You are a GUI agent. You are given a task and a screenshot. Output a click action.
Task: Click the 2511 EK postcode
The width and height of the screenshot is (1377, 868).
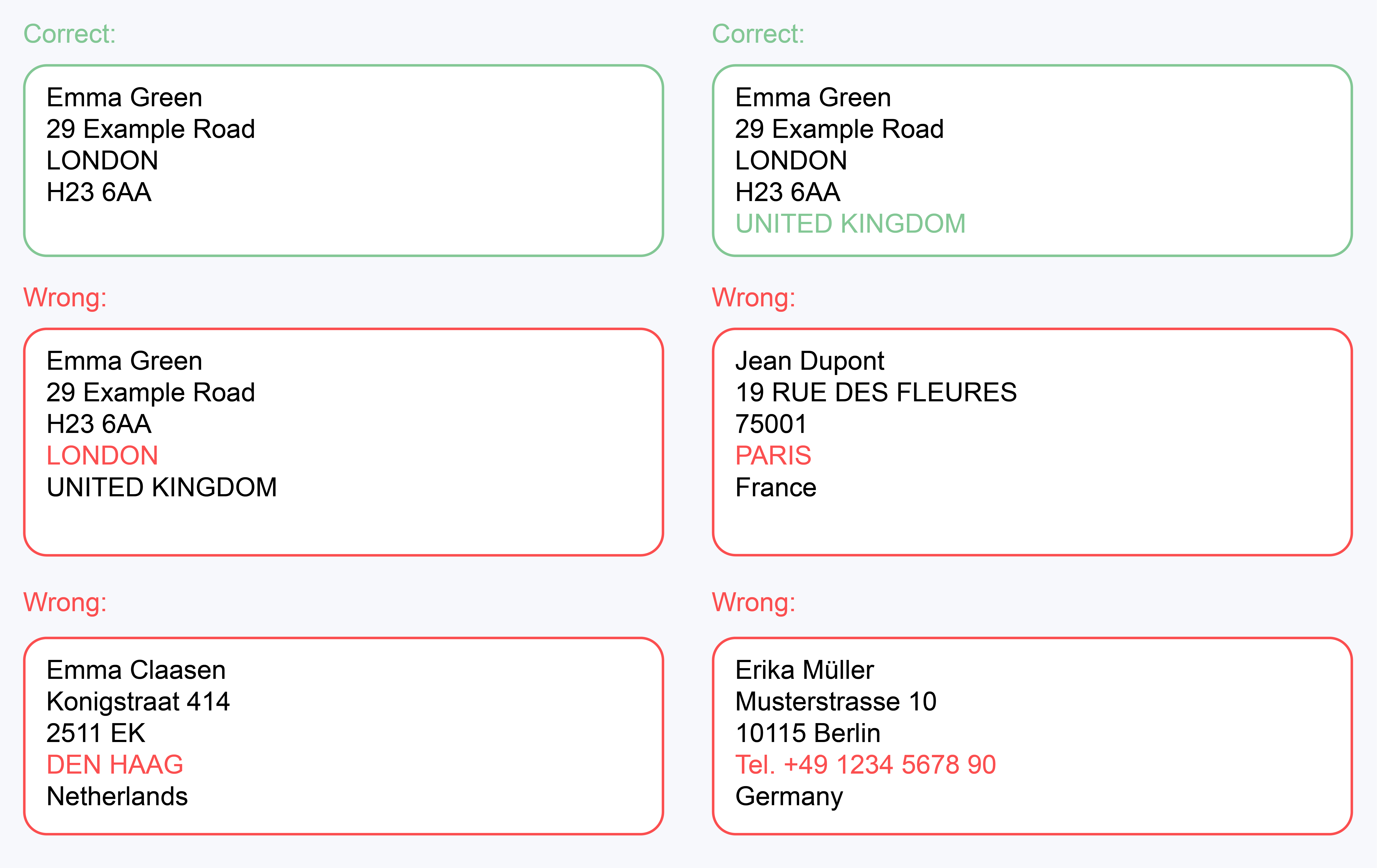[96, 733]
